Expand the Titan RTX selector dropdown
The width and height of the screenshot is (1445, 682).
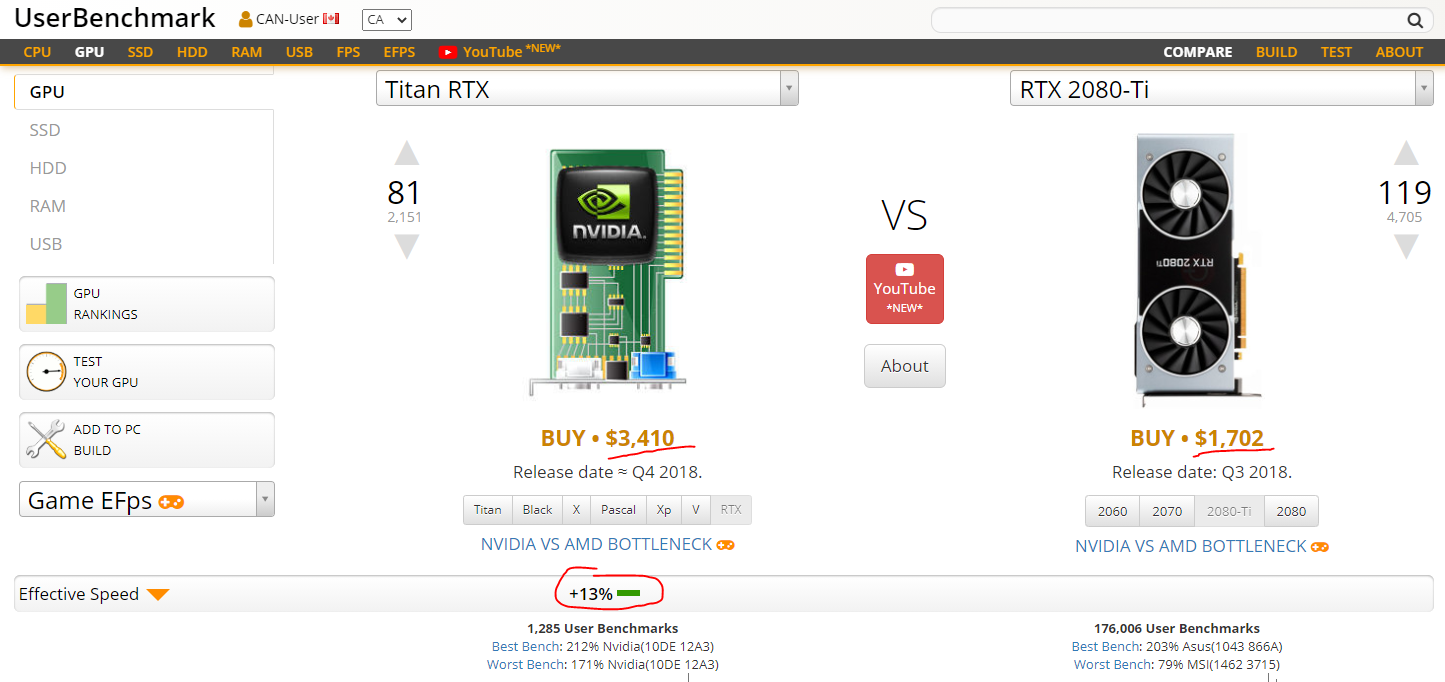(789, 89)
